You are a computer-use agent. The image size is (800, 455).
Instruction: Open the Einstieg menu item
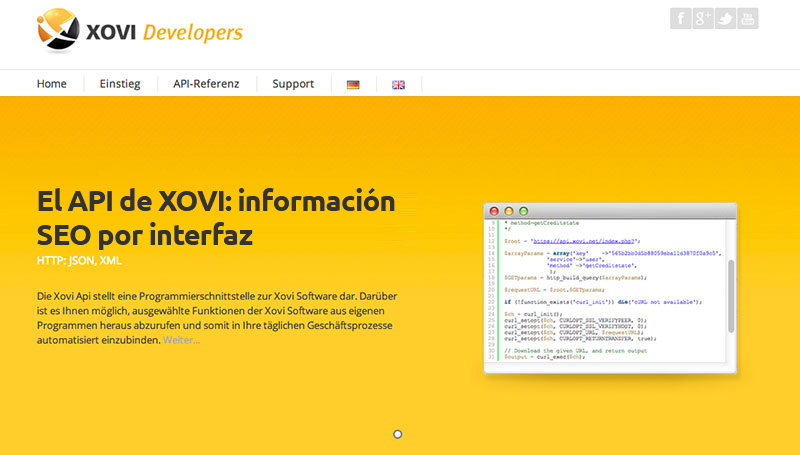tap(120, 84)
